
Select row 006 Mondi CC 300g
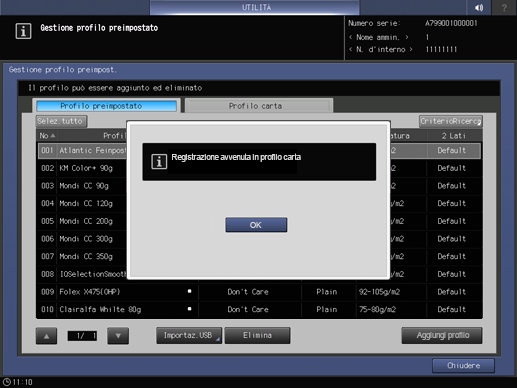(x=259, y=239)
